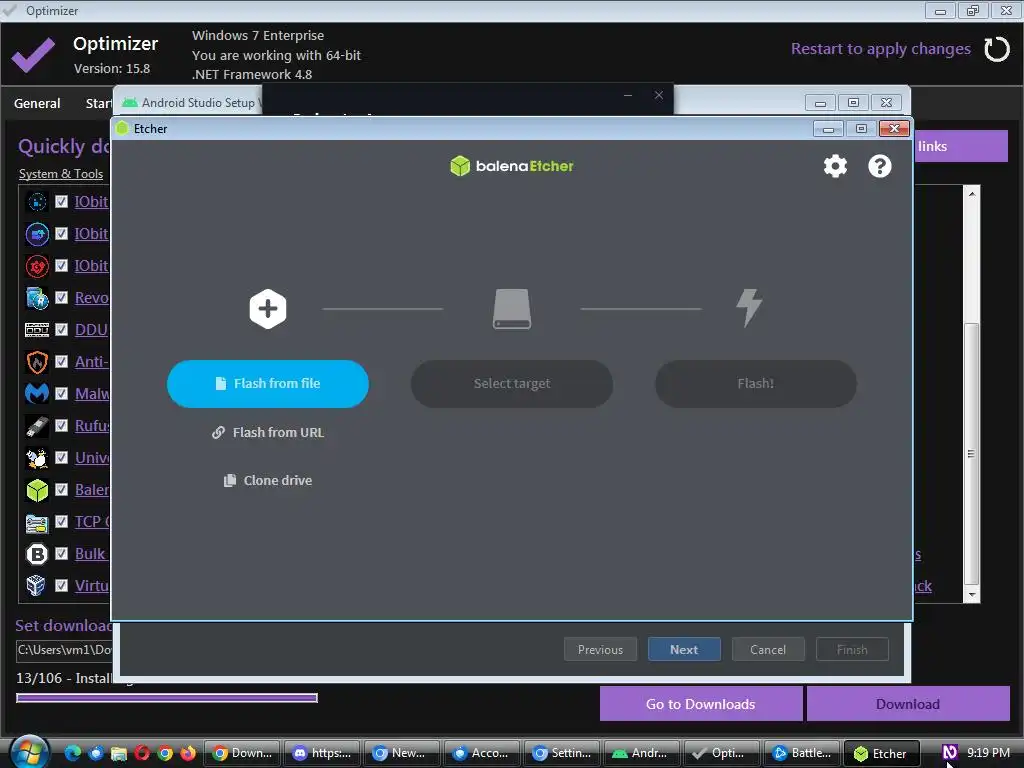
Task: Open balenaEtcher settings gear
Action: [835, 166]
